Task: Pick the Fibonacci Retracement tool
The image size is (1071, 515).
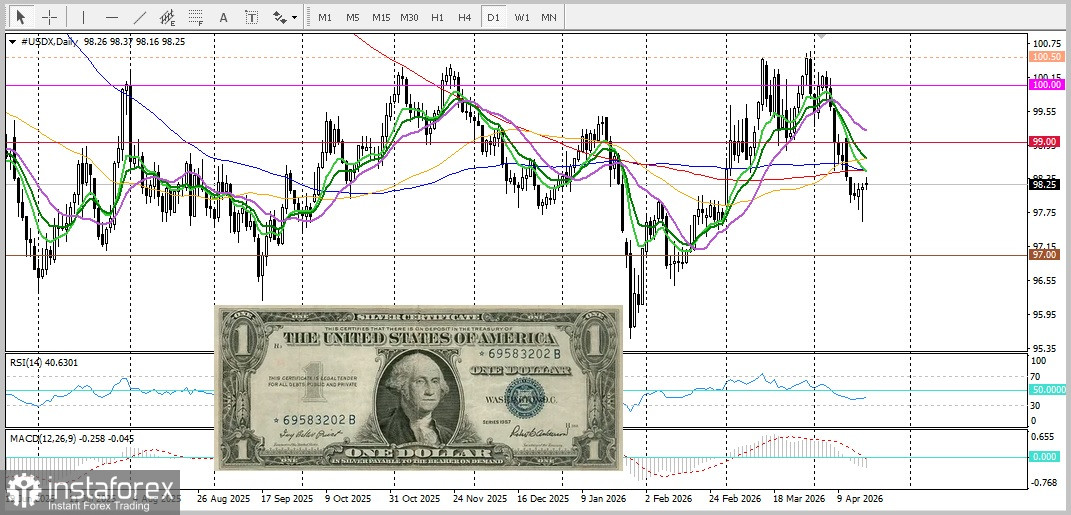Action: [x=196, y=17]
